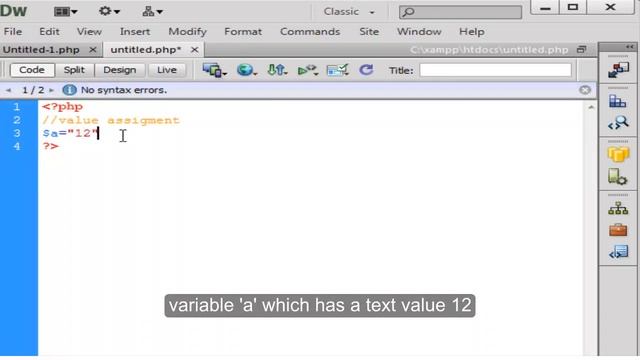
Task: Open the Snippets panel icon
Action: pyautogui.click(x=618, y=252)
